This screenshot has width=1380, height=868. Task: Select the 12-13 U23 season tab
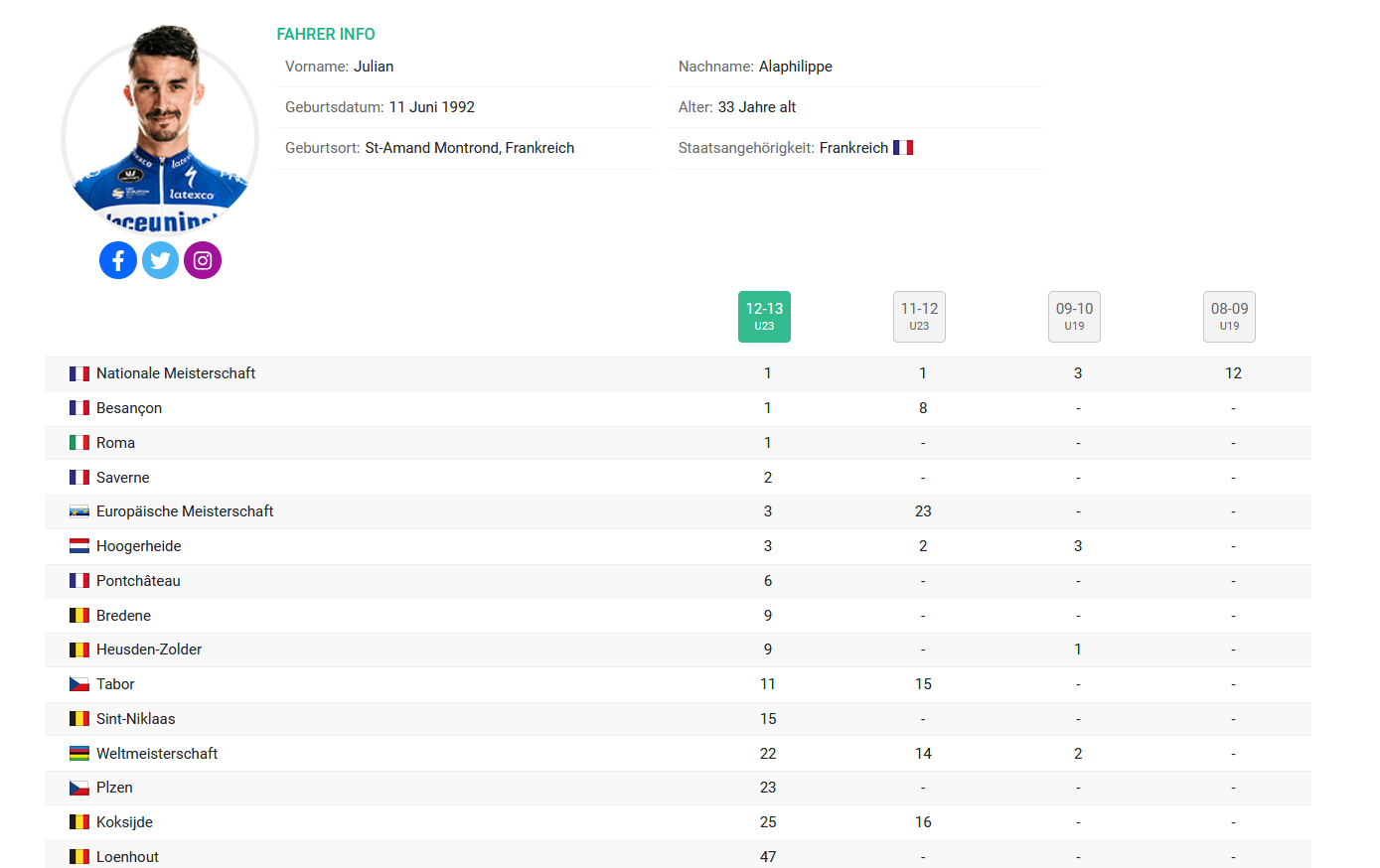click(x=764, y=317)
